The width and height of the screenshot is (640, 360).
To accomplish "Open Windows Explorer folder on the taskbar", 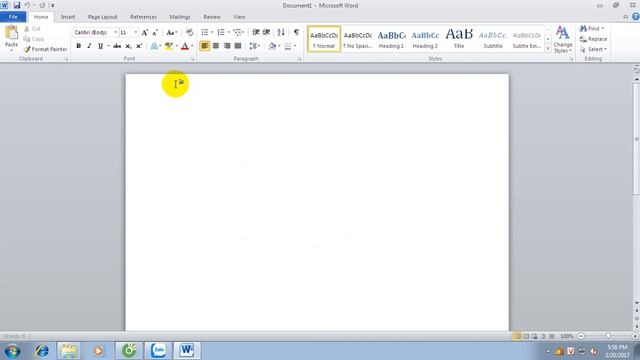I will (x=69, y=351).
